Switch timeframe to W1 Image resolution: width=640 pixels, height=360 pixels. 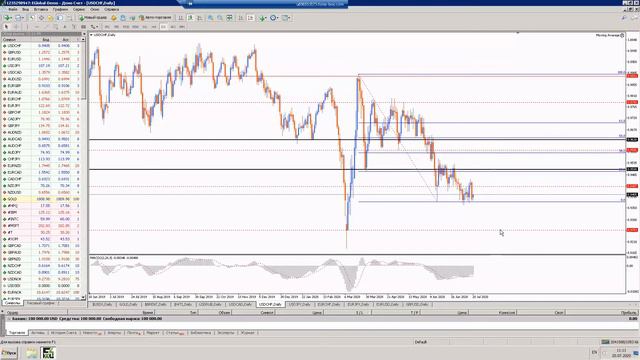click(173, 27)
